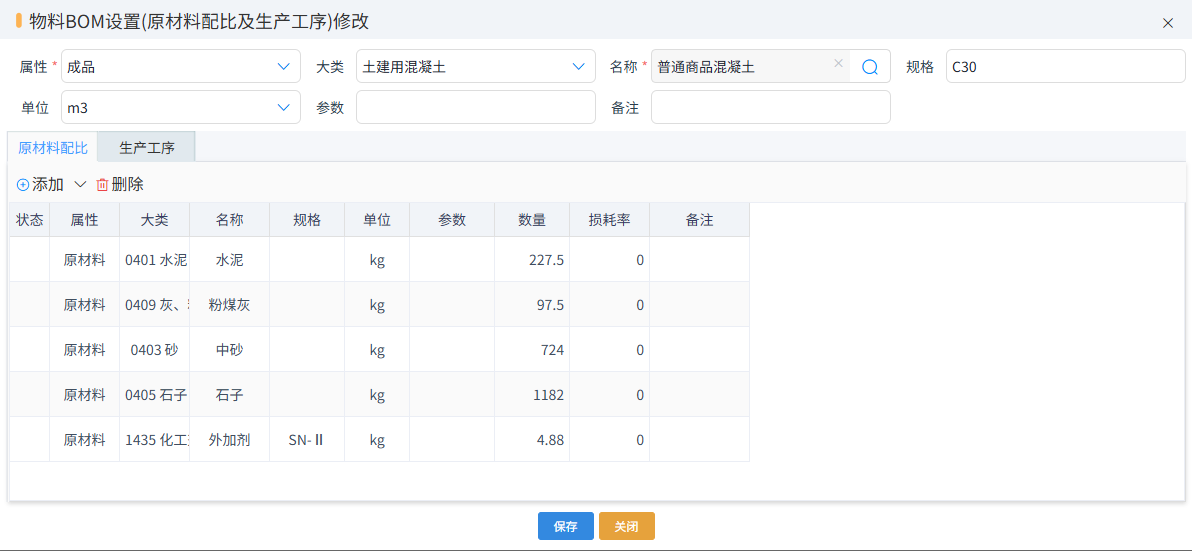This screenshot has width=1192, height=551.
Task: Click the 规格 input field with C30
Action: click(x=1066, y=66)
